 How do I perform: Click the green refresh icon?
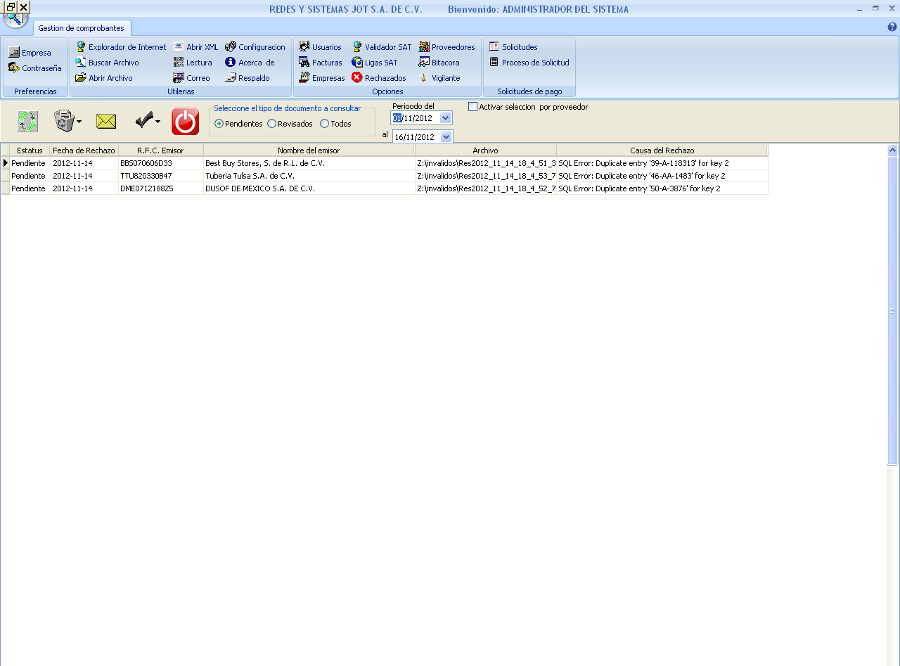28,122
